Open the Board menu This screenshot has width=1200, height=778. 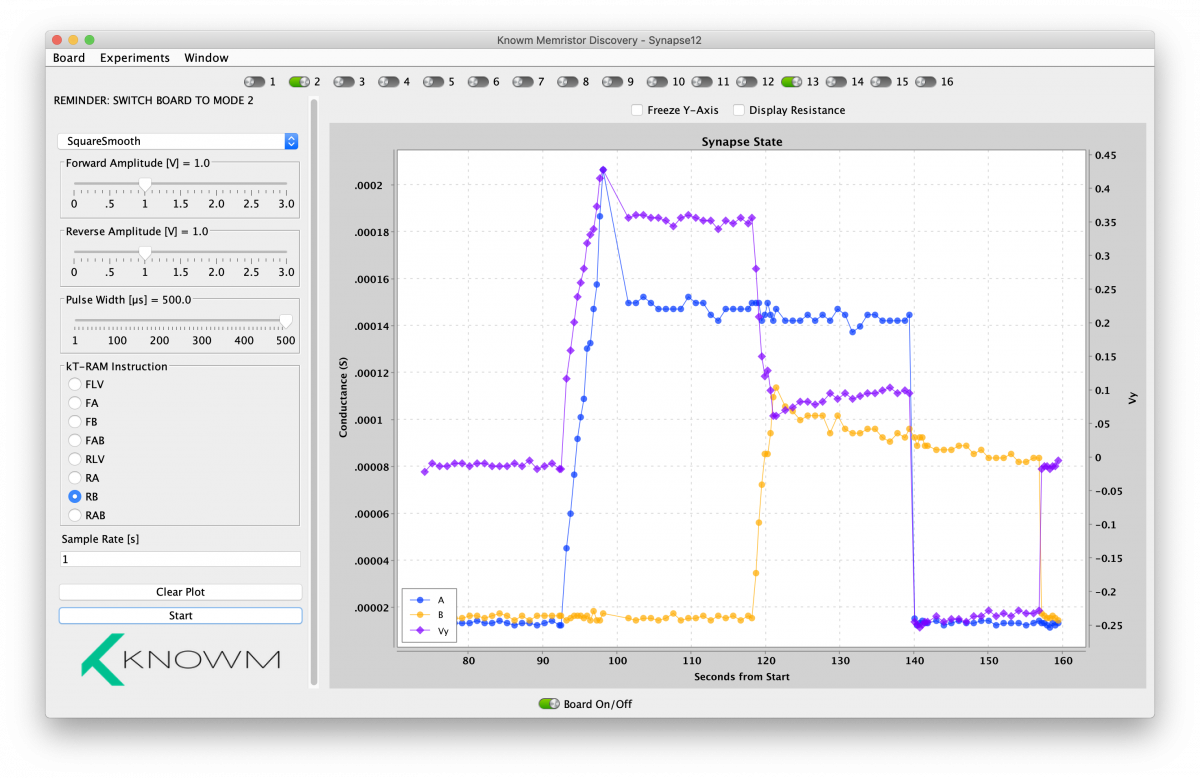tap(69, 58)
